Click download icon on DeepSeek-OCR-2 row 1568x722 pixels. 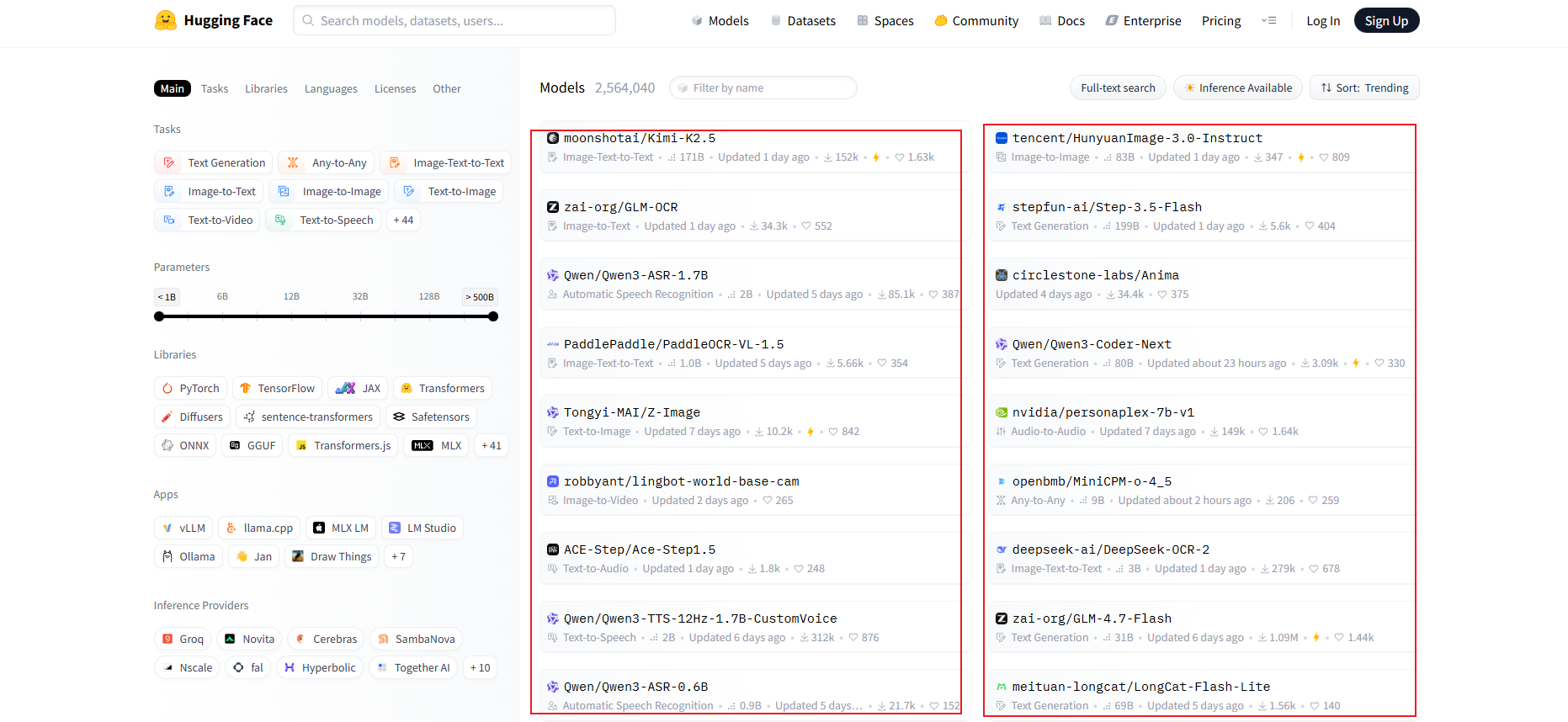1265,569
